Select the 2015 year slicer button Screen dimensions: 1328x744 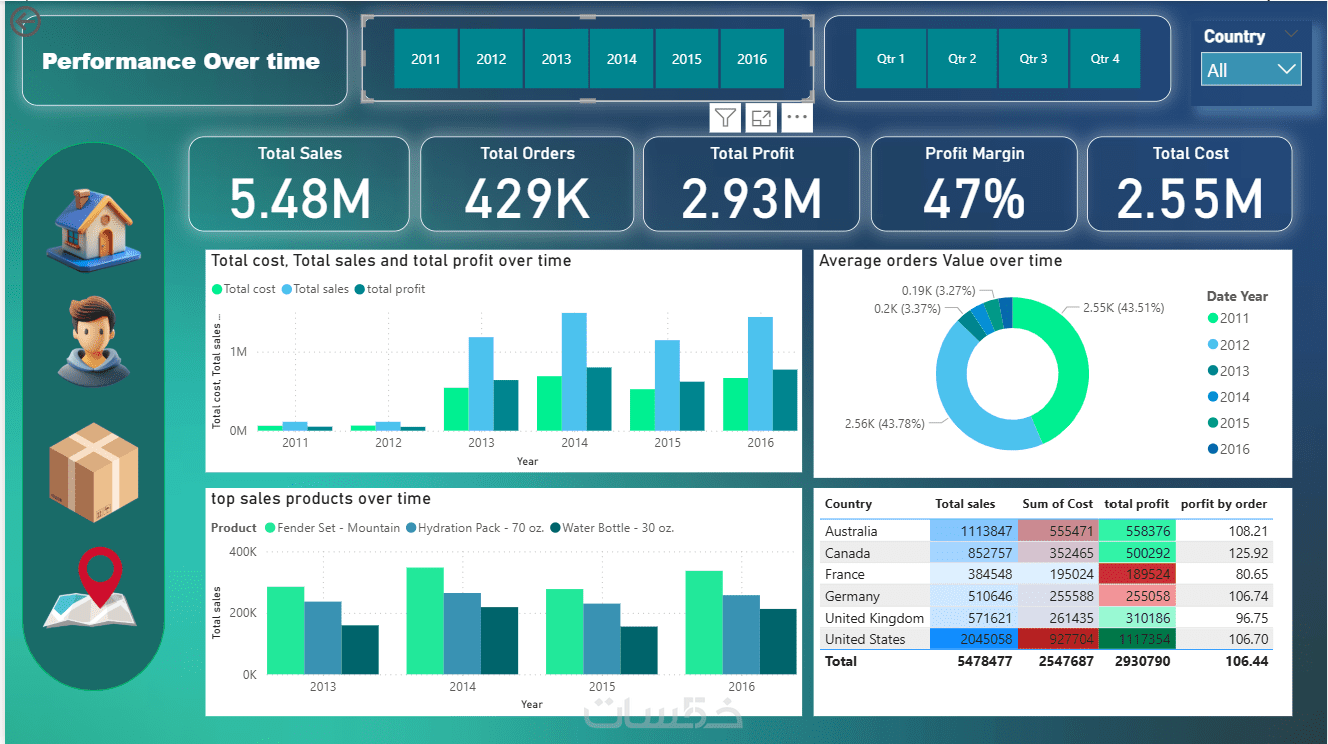pyautogui.click(x=687, y=59)
